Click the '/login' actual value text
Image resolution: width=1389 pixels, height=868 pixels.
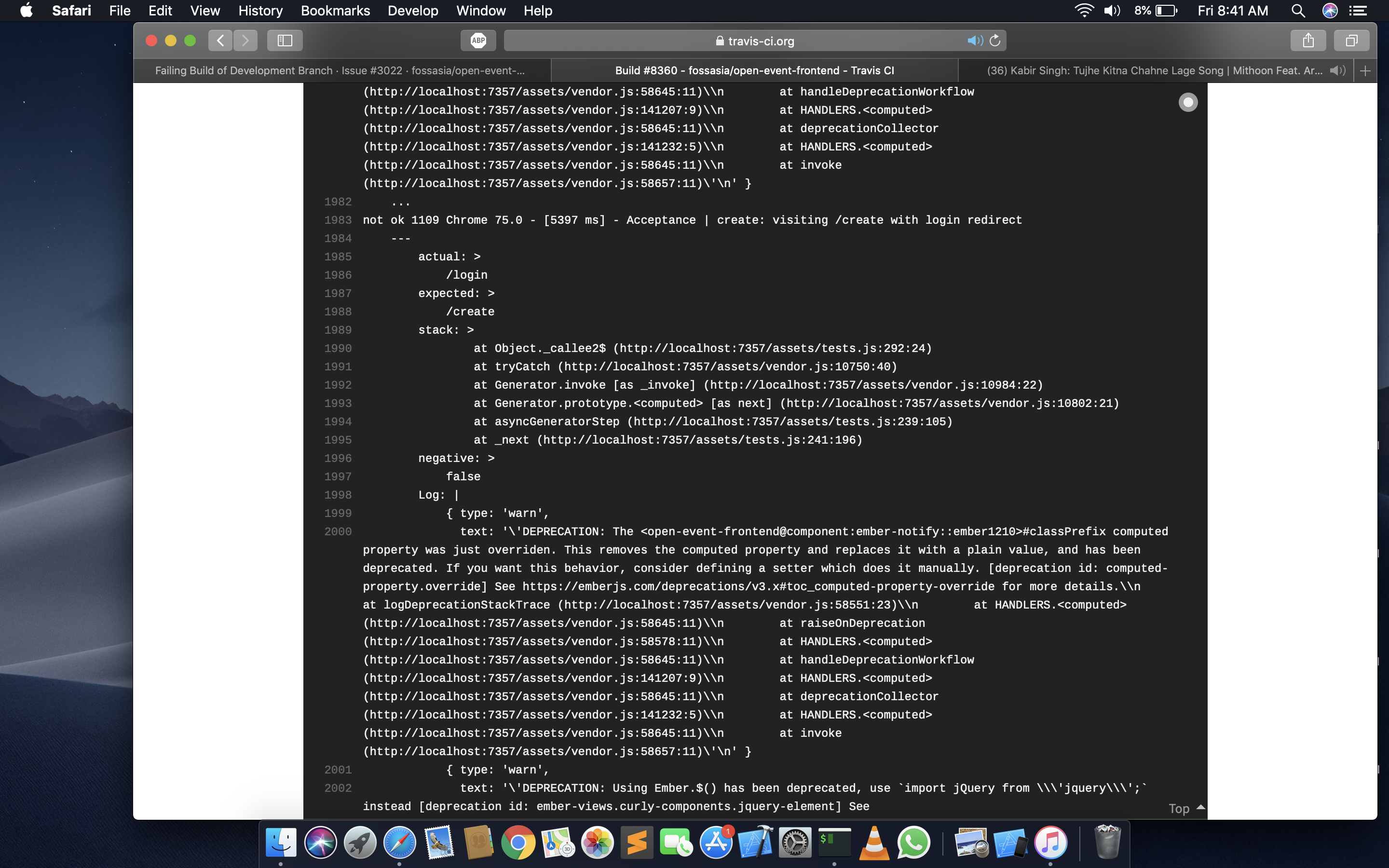coord(467,275)
